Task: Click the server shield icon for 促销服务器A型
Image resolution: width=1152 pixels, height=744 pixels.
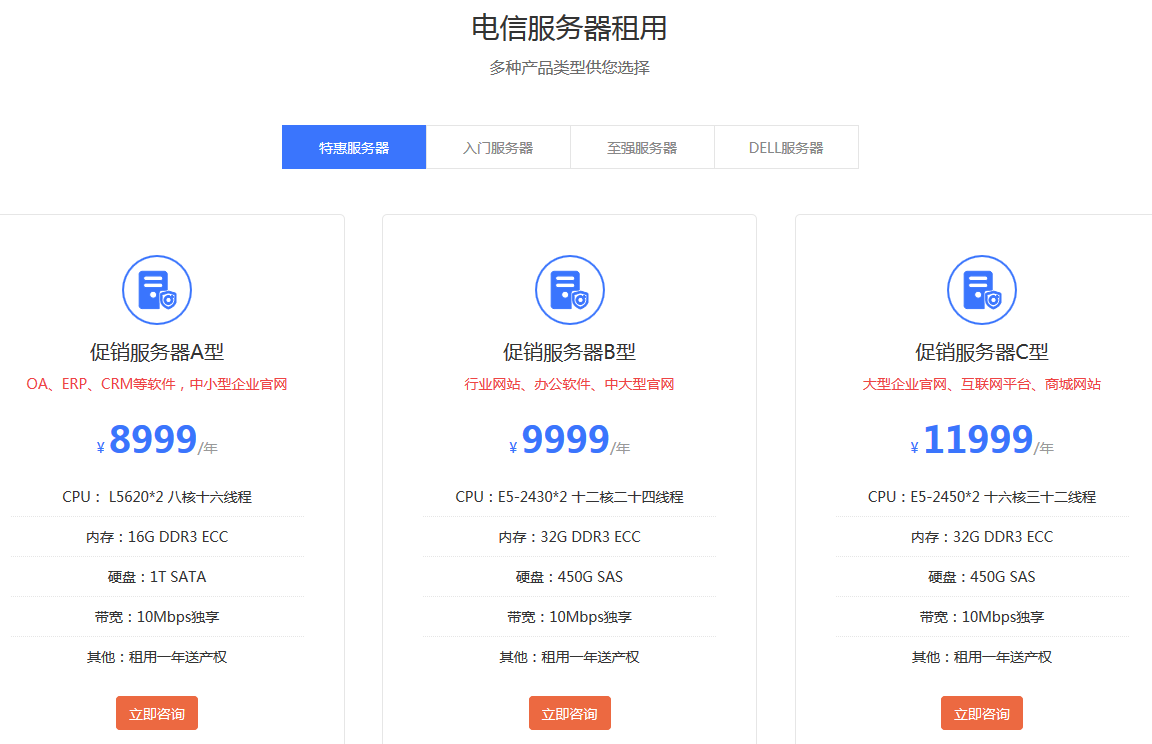Action: coord(157,290)
